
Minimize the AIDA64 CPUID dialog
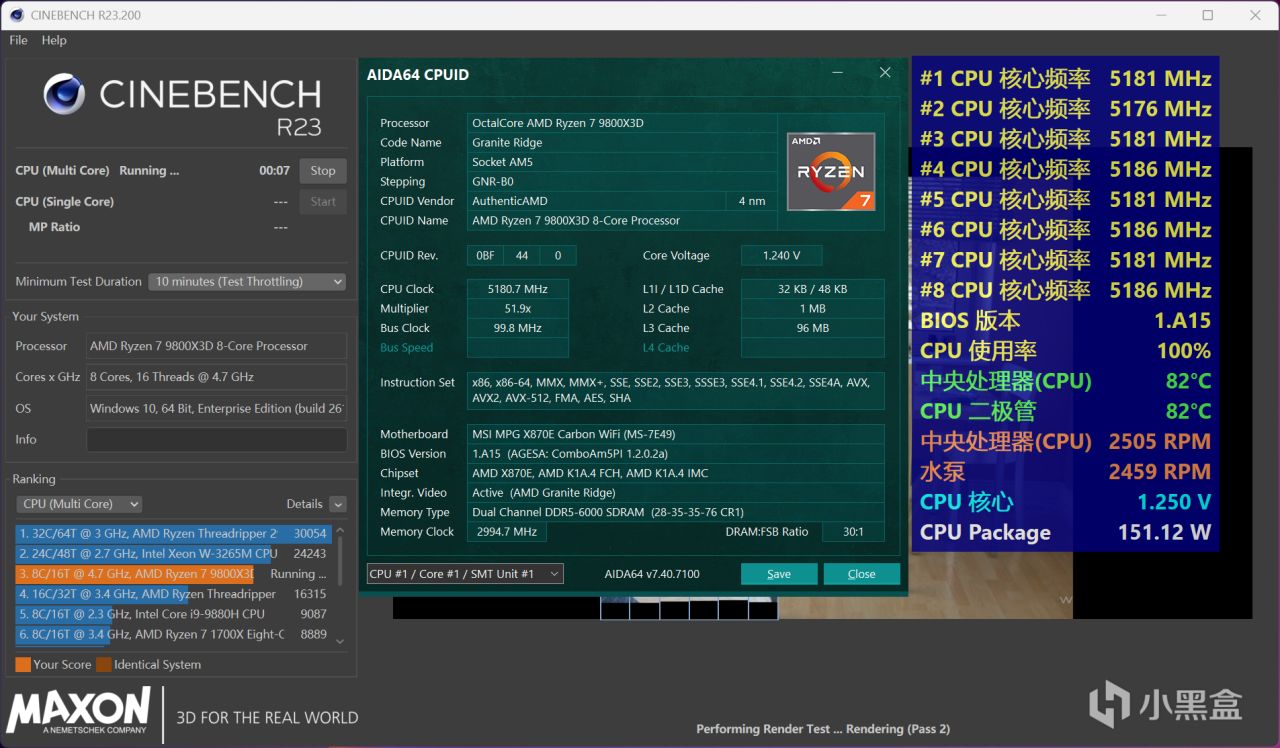coord(837,73)
